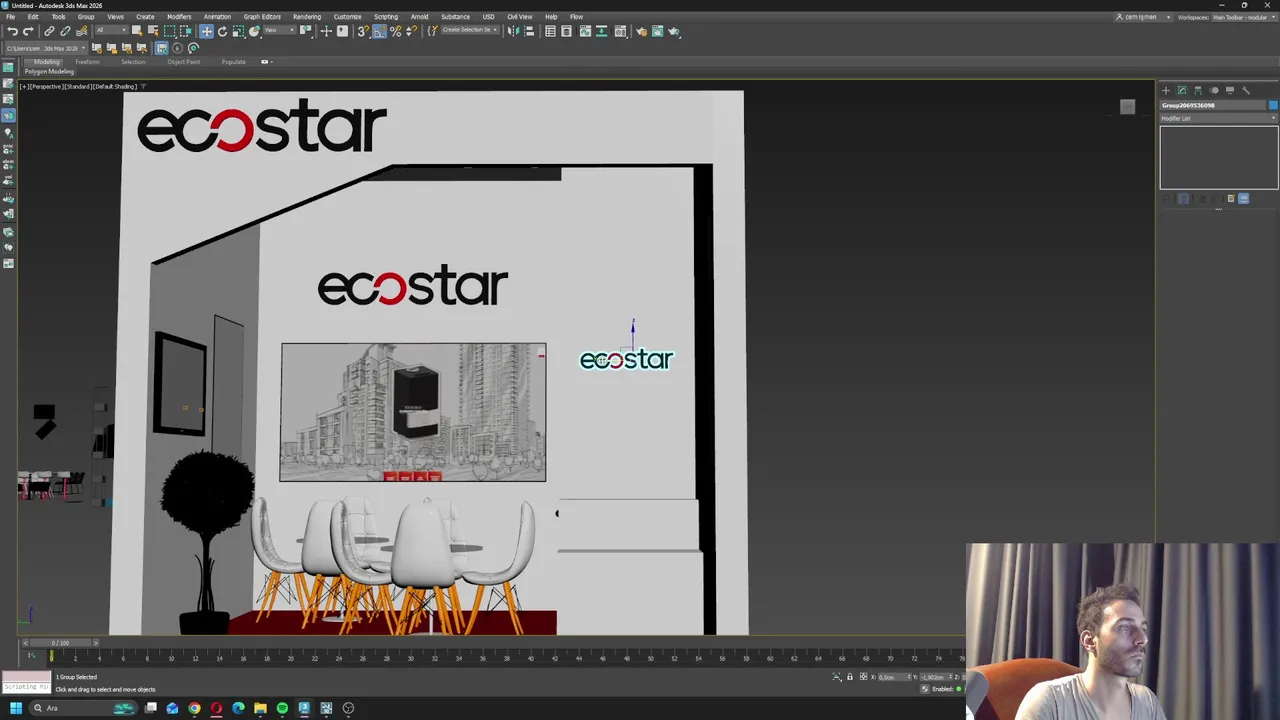Image resolution: width=1280 pixels, height=720 pixels.
Task: Open the Modifiers menu
Action: coord(179,17)
